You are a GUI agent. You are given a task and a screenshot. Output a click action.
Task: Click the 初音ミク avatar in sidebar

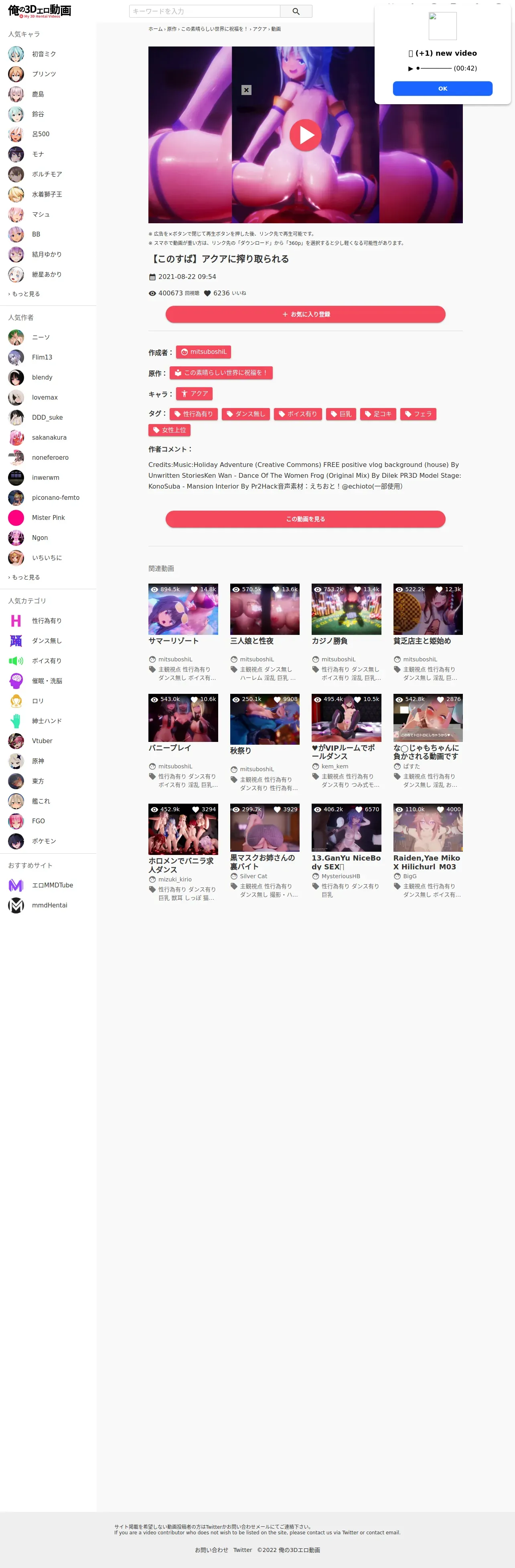(x=16, y=54)
